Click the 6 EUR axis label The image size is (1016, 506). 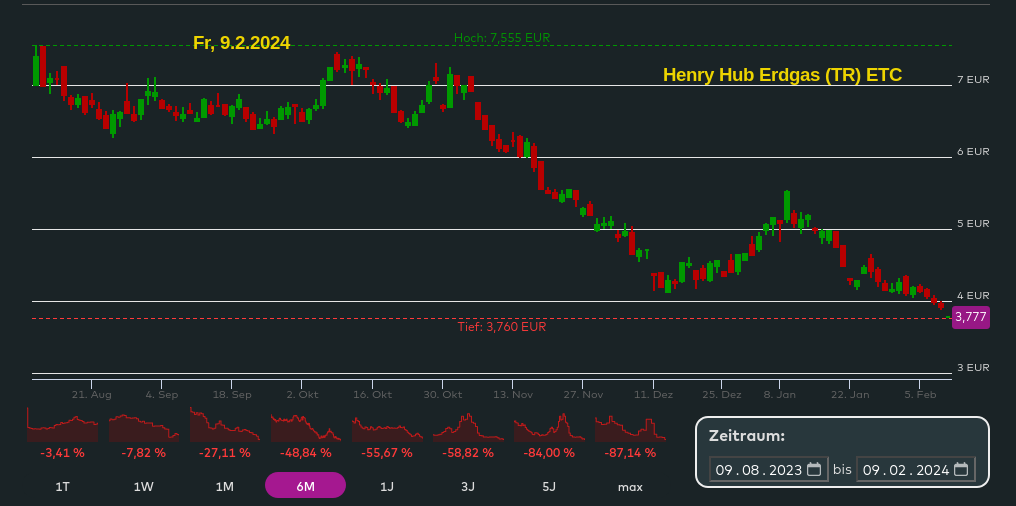pyautogui.click(x=973, y=152)
